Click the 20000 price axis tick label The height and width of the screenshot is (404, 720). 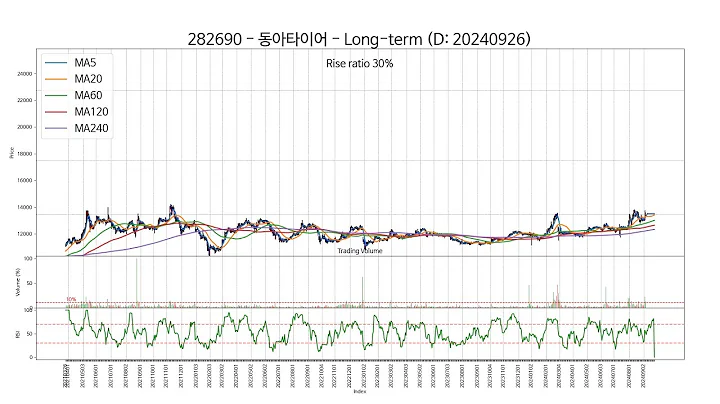click(25, 127)
